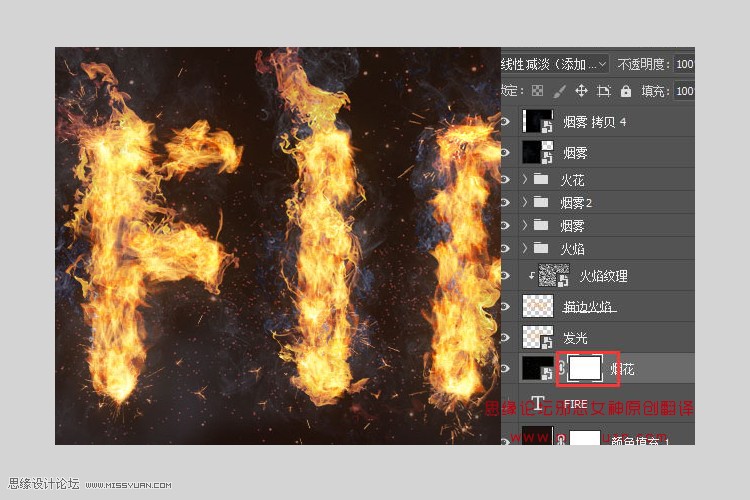Screen dimensions: 750x500
Task: Select 颜色填充 layer mask thumbnail
Action: click(x=585, y=437)
